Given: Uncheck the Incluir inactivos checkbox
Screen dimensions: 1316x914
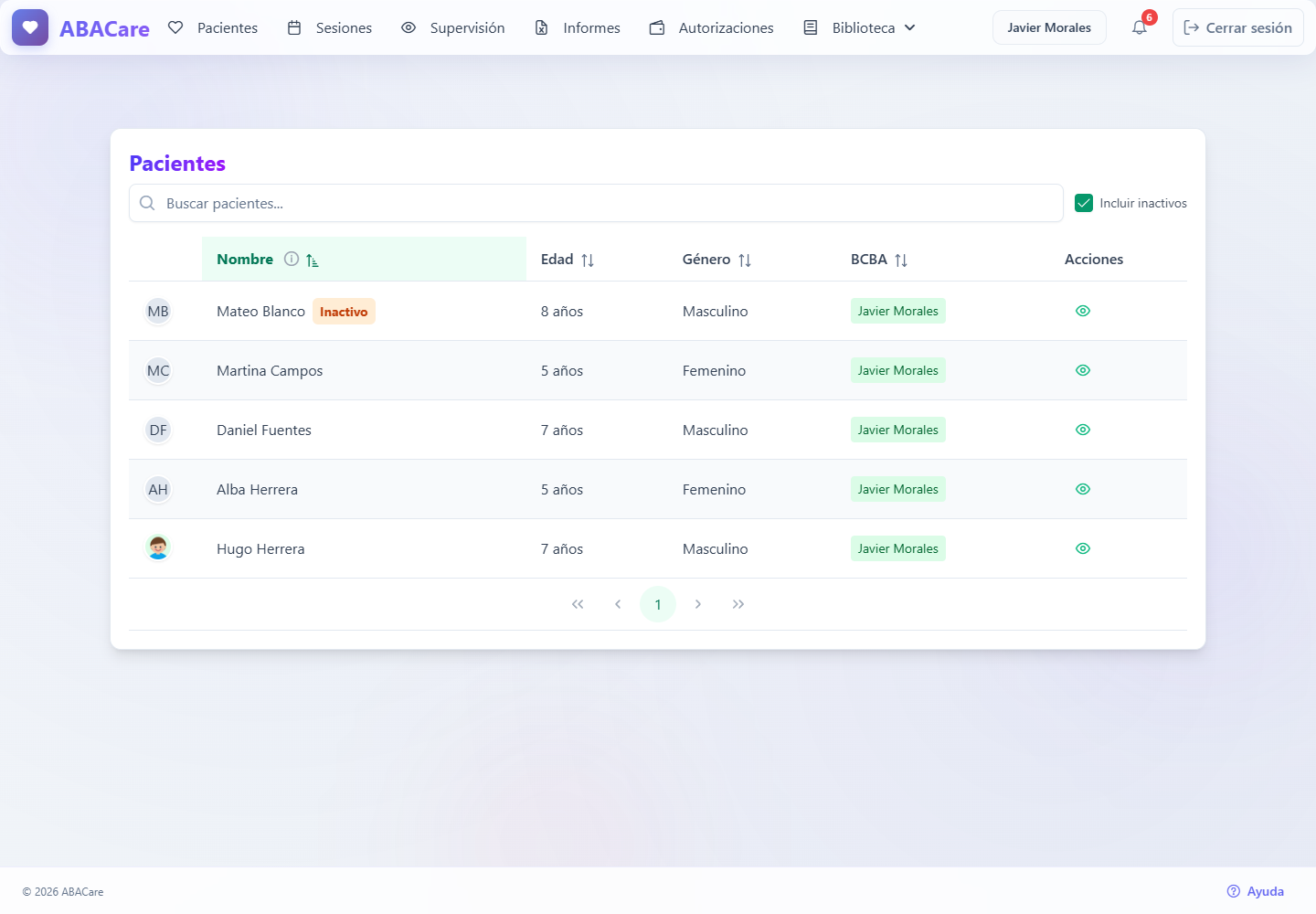Looking at the screenshot, I should click(x=1084, y=203).
